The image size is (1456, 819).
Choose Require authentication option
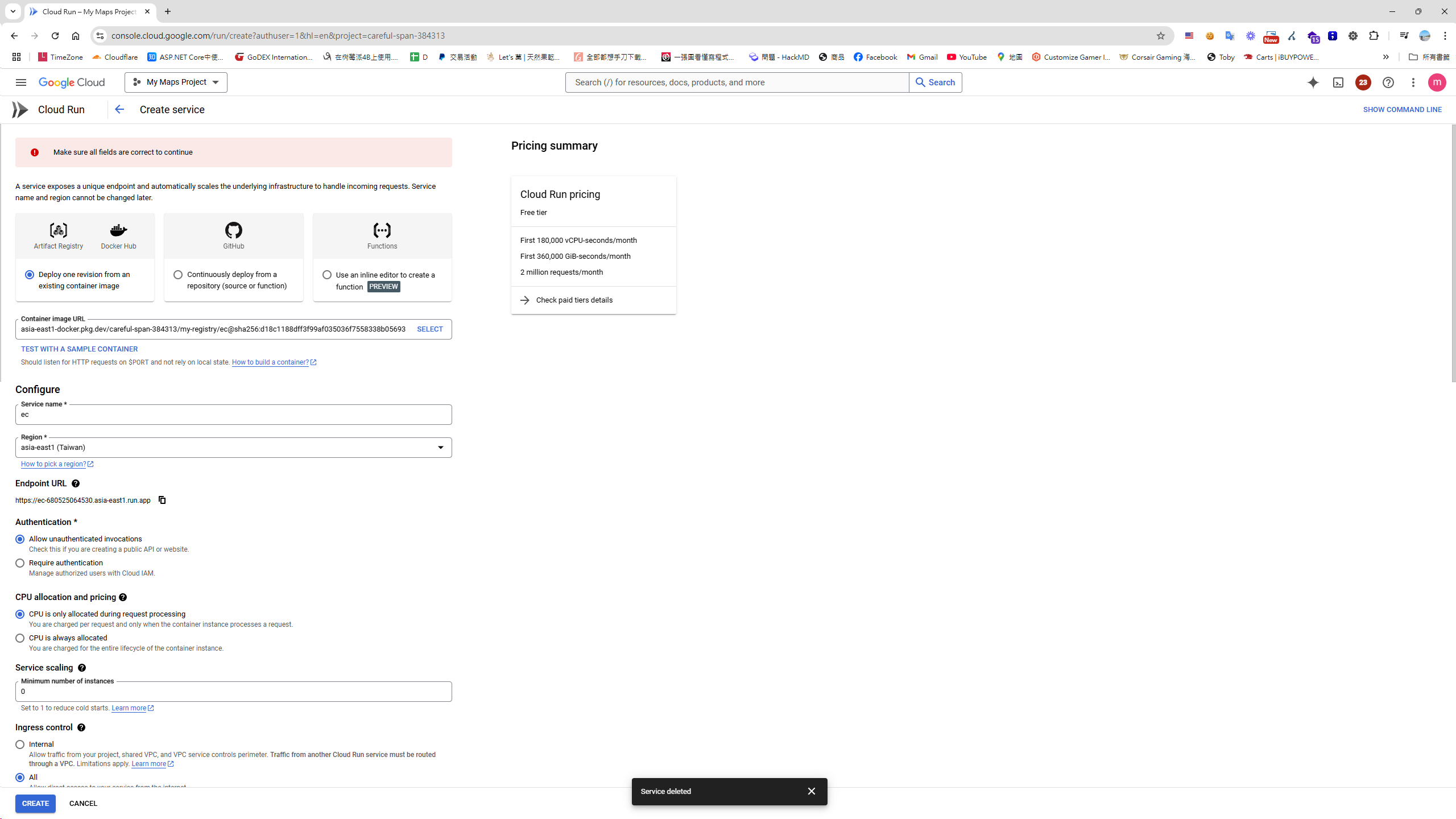[x=20, y=563]
